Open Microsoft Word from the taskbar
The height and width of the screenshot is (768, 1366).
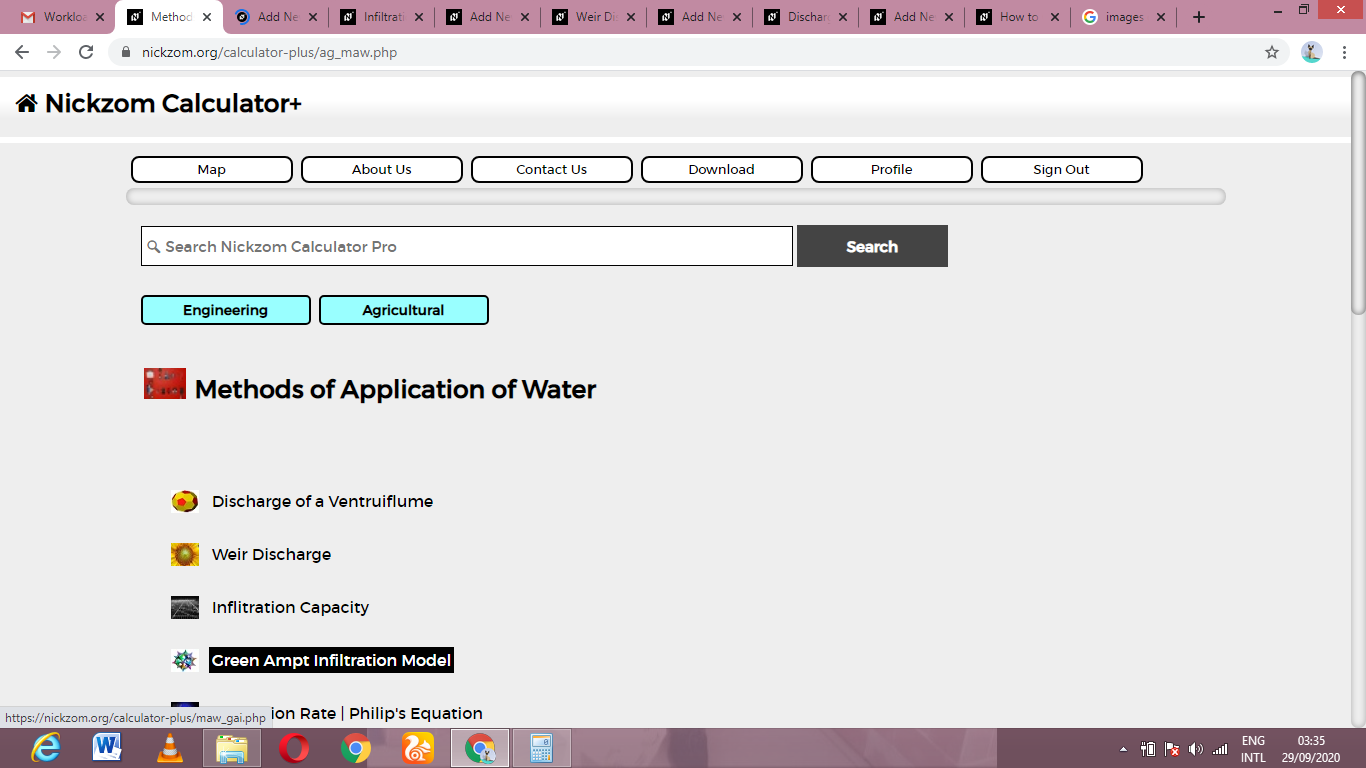[107, 748]
